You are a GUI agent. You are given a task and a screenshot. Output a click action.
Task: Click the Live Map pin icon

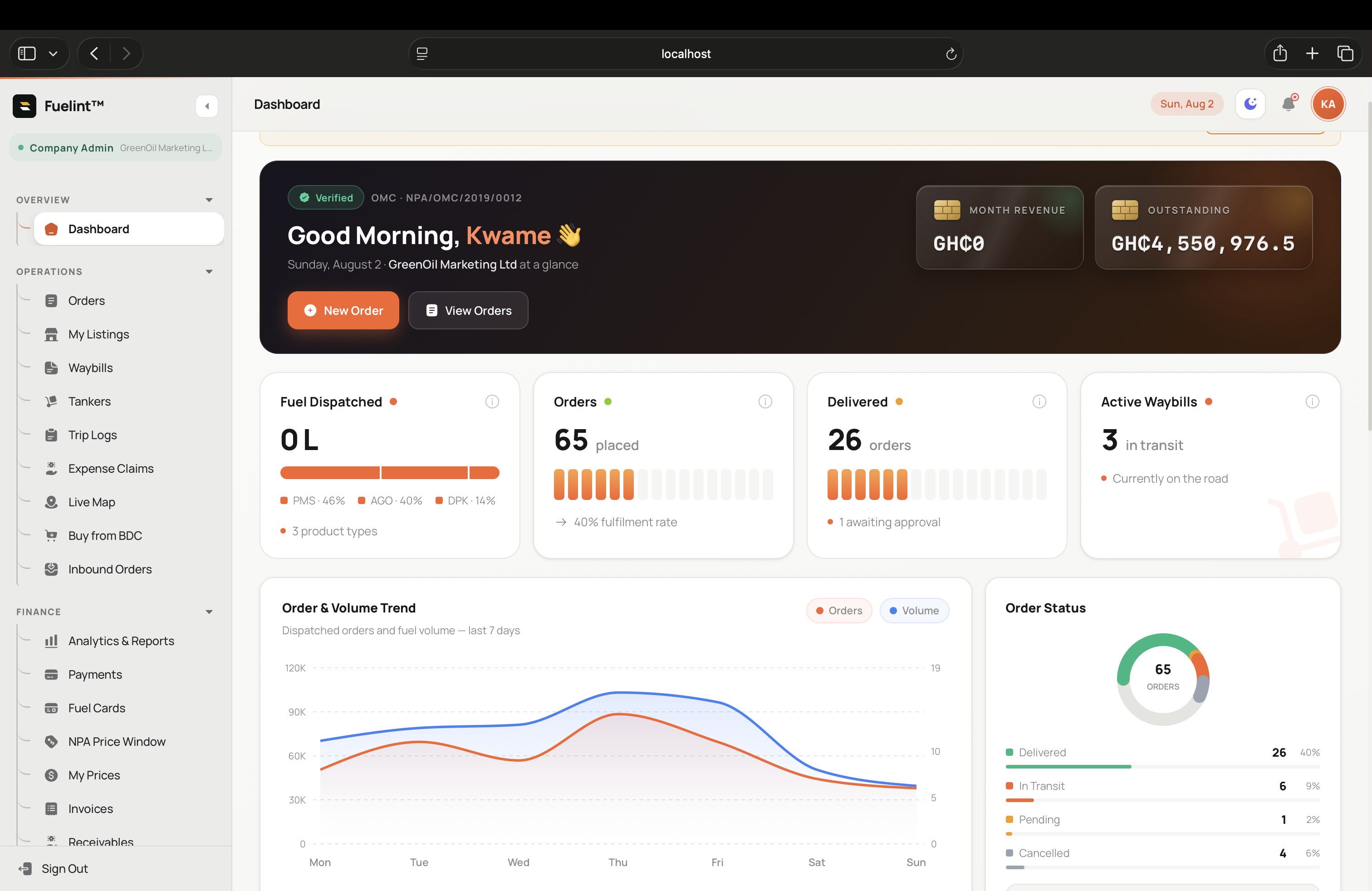51,502
